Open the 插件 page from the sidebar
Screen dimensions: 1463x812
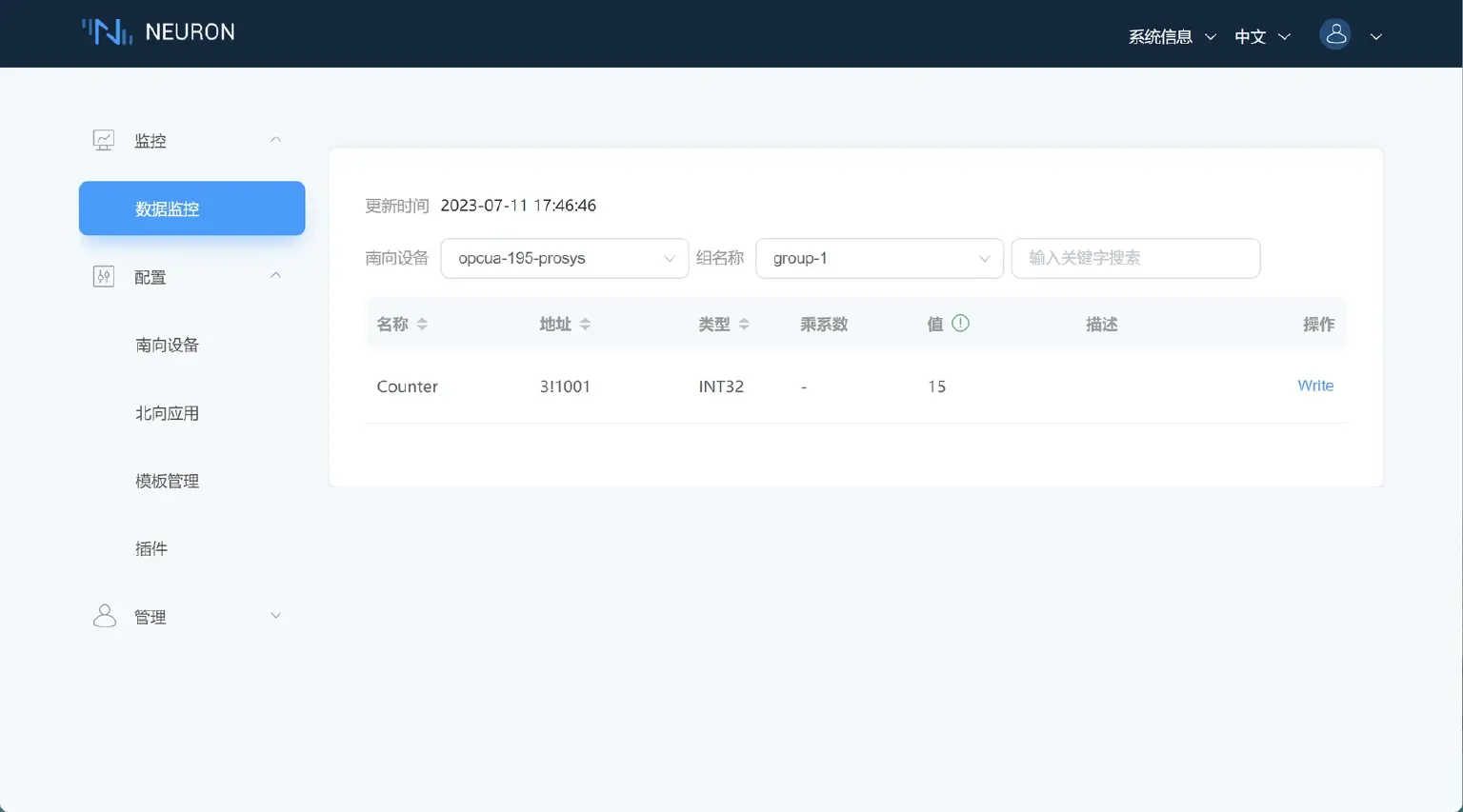151,548
